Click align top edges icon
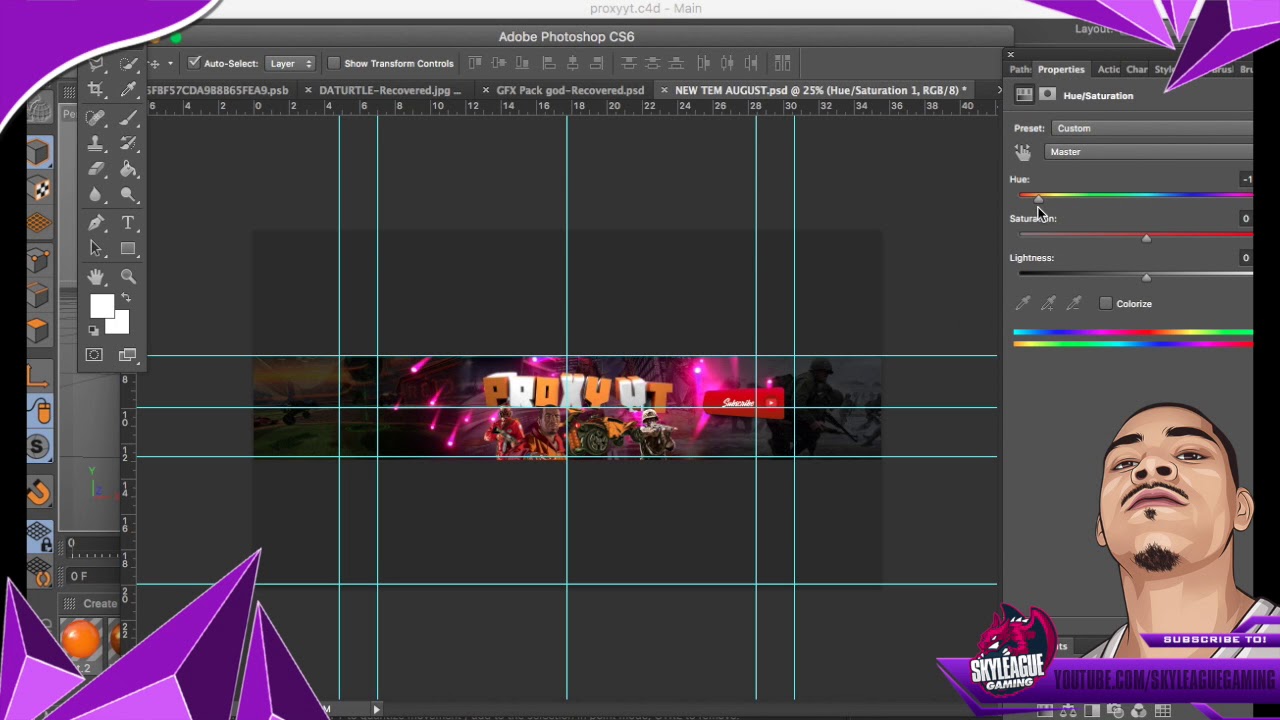 476,63
